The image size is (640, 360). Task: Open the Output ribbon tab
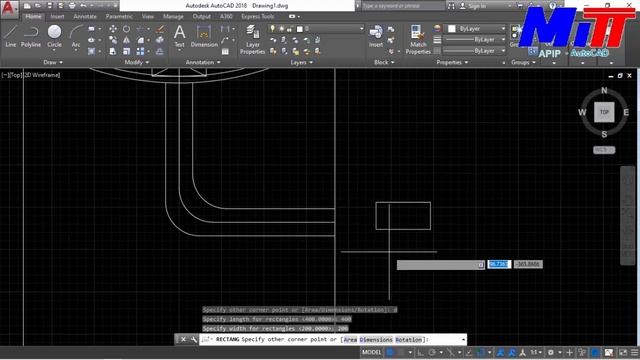[202, 16]
